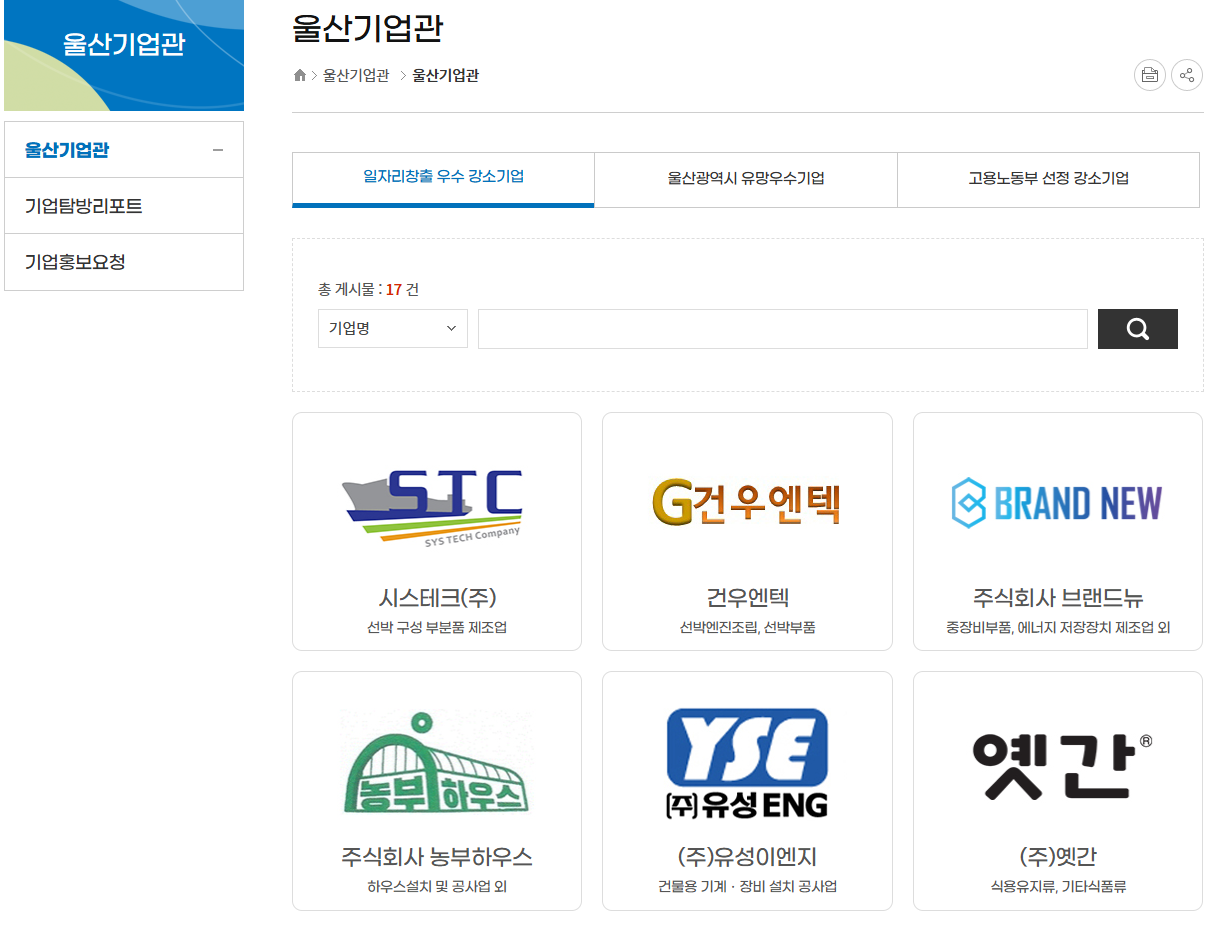
Task: Open the YSE 유성ENG logo thumbnail
Action: 747,763
